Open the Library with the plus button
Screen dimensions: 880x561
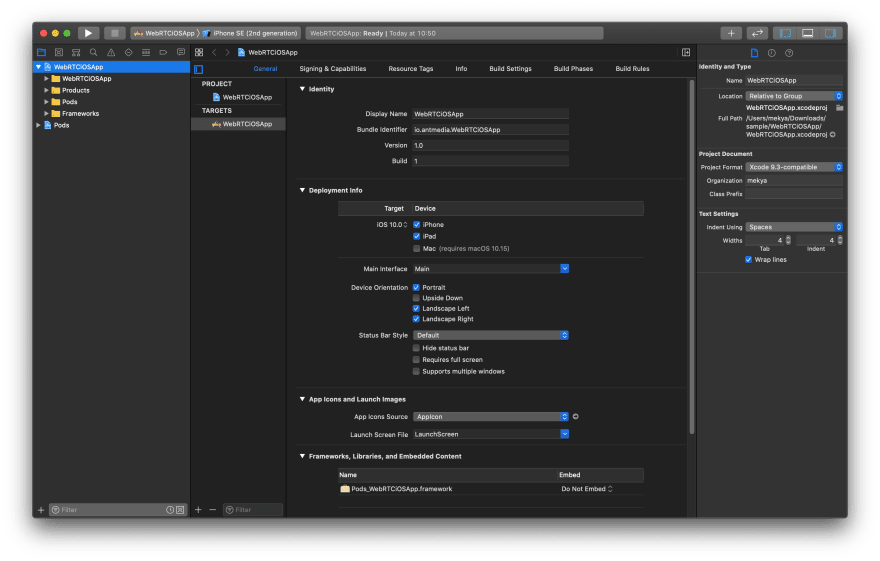click(731, 33)
